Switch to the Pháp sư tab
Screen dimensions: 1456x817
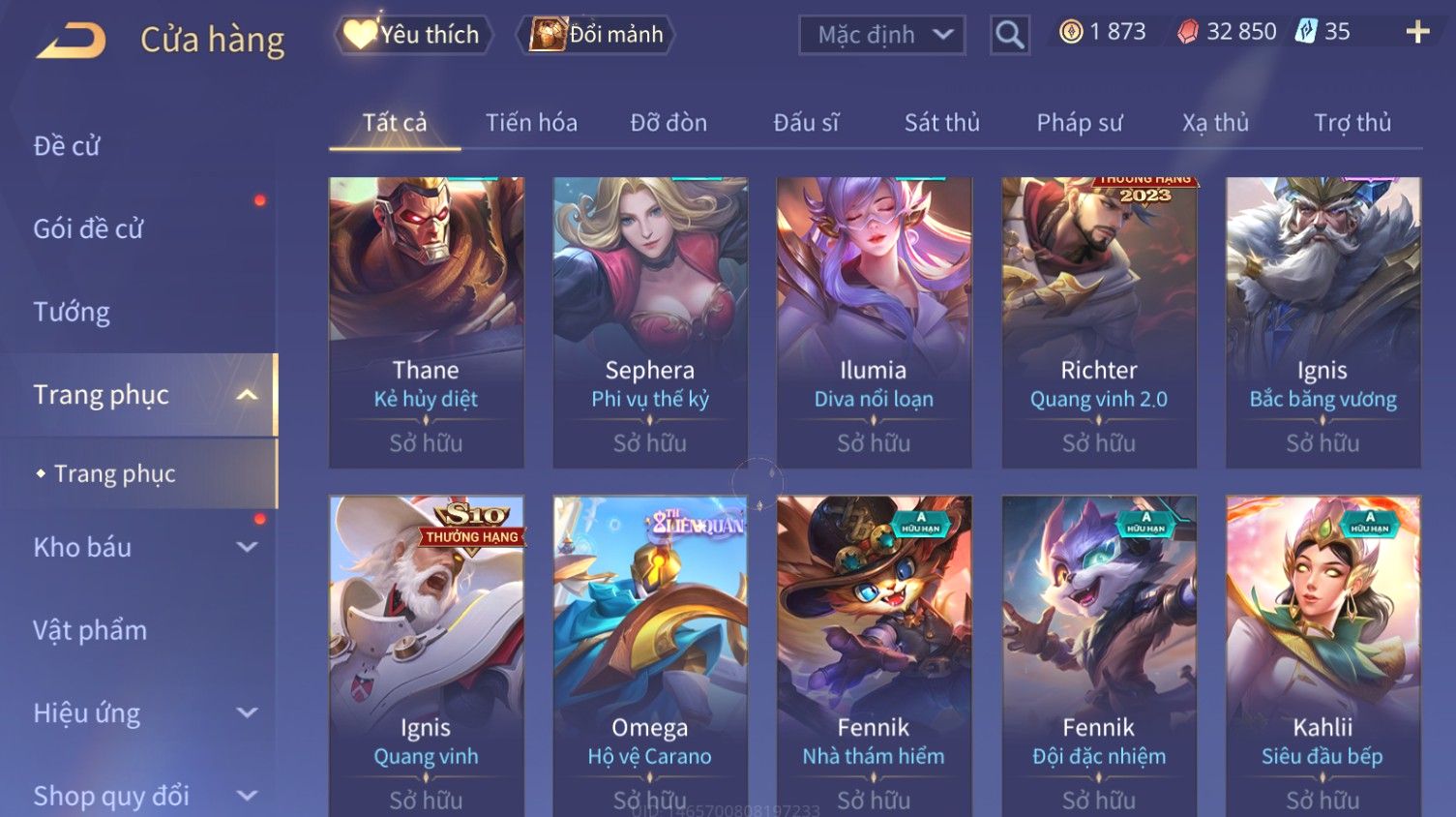[1080, 123]
